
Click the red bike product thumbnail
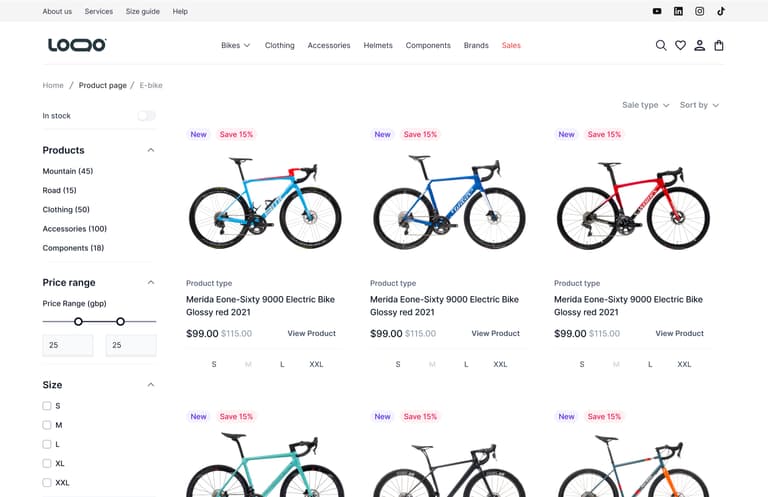(632, 204)
